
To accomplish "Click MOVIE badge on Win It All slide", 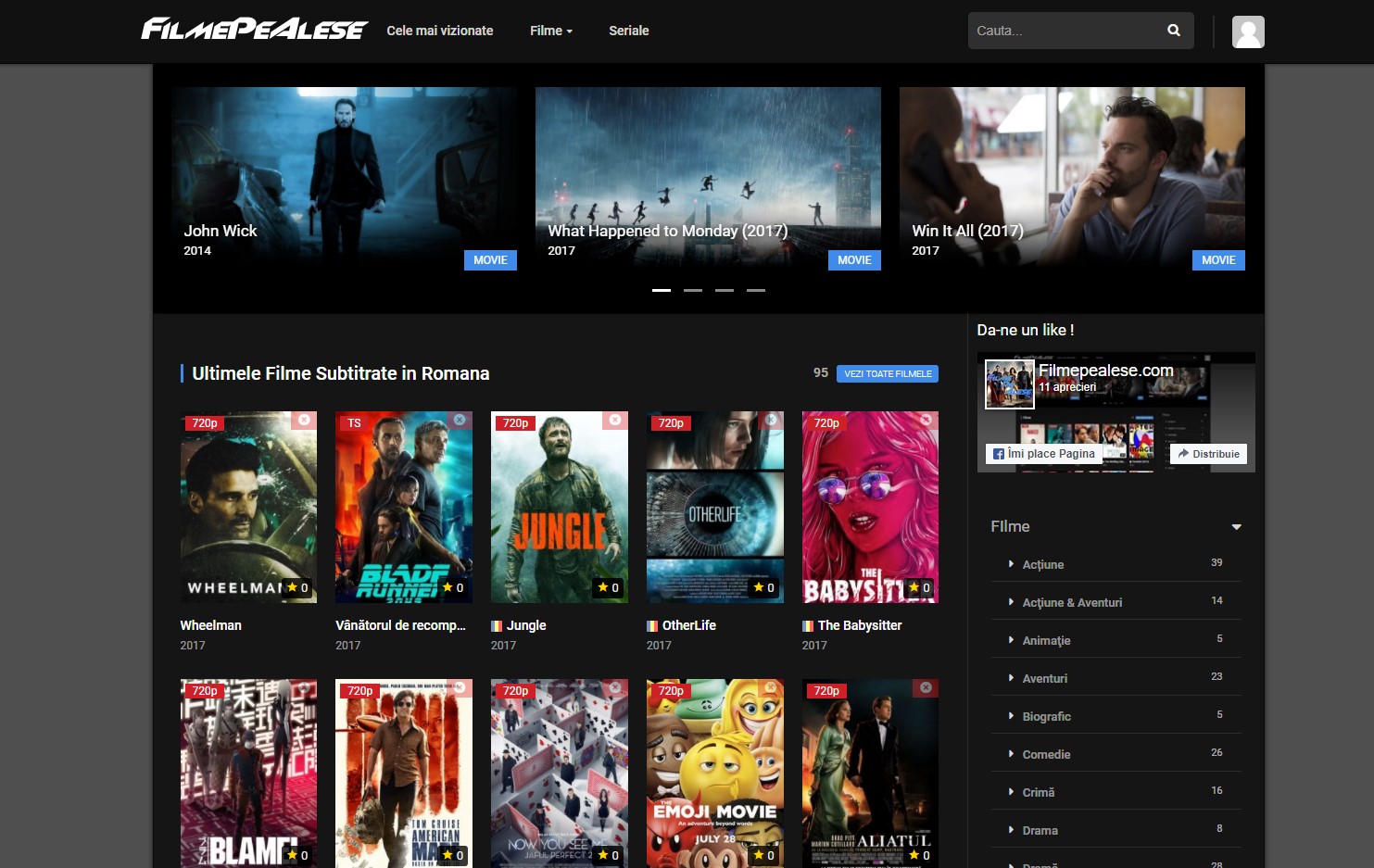I will (x=1218, y=260).
